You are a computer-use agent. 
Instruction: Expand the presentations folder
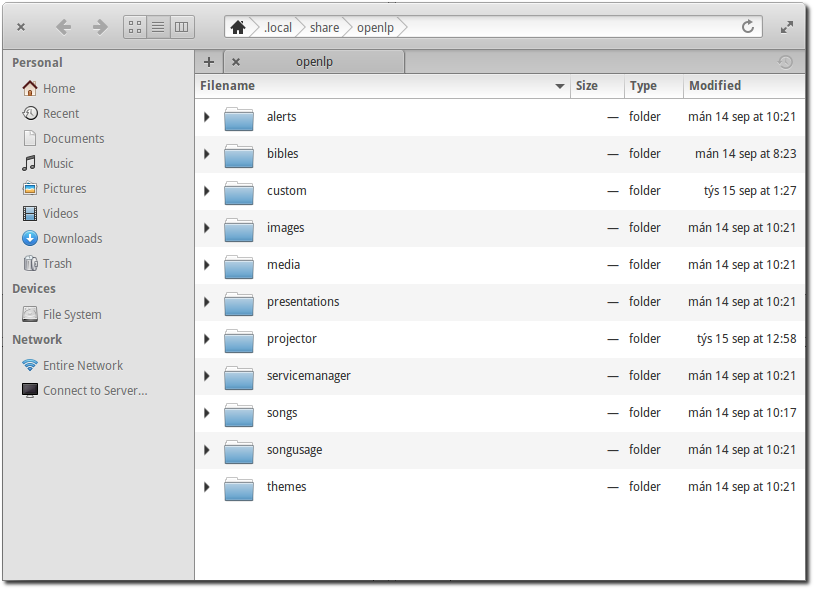pos(207,302)
